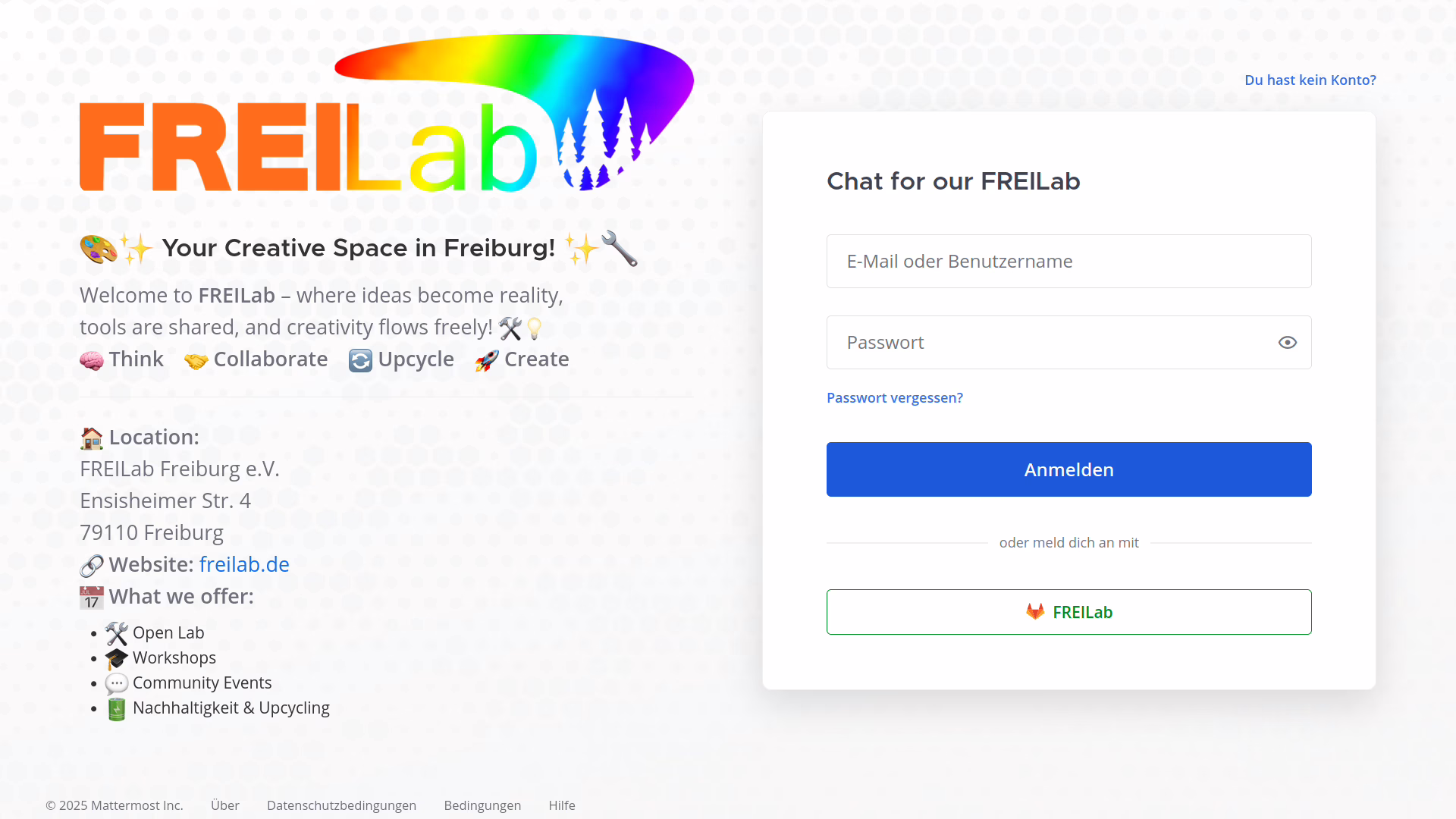Focus the E-Mail oder Benutzername field
Image resolution: width=1456 pixels, height=819 pixels.
point(1068,262)
